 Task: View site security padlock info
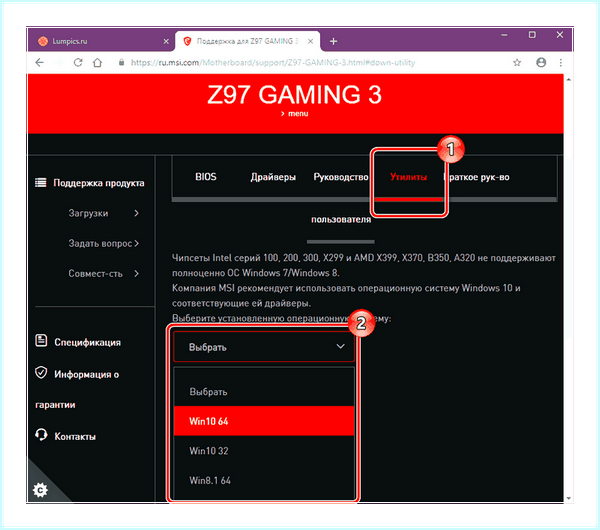point(121,62)
